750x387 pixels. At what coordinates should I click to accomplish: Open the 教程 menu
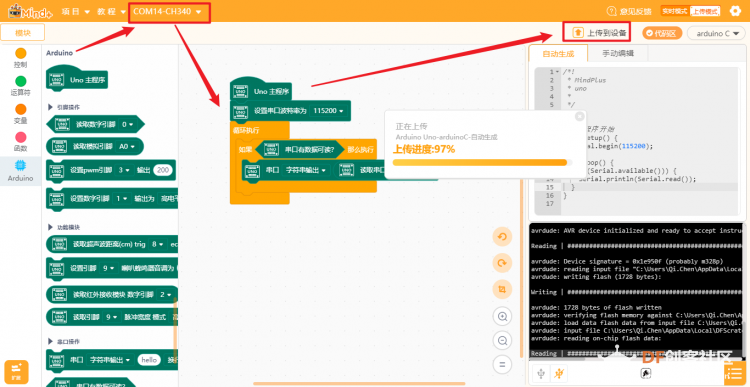111,11
